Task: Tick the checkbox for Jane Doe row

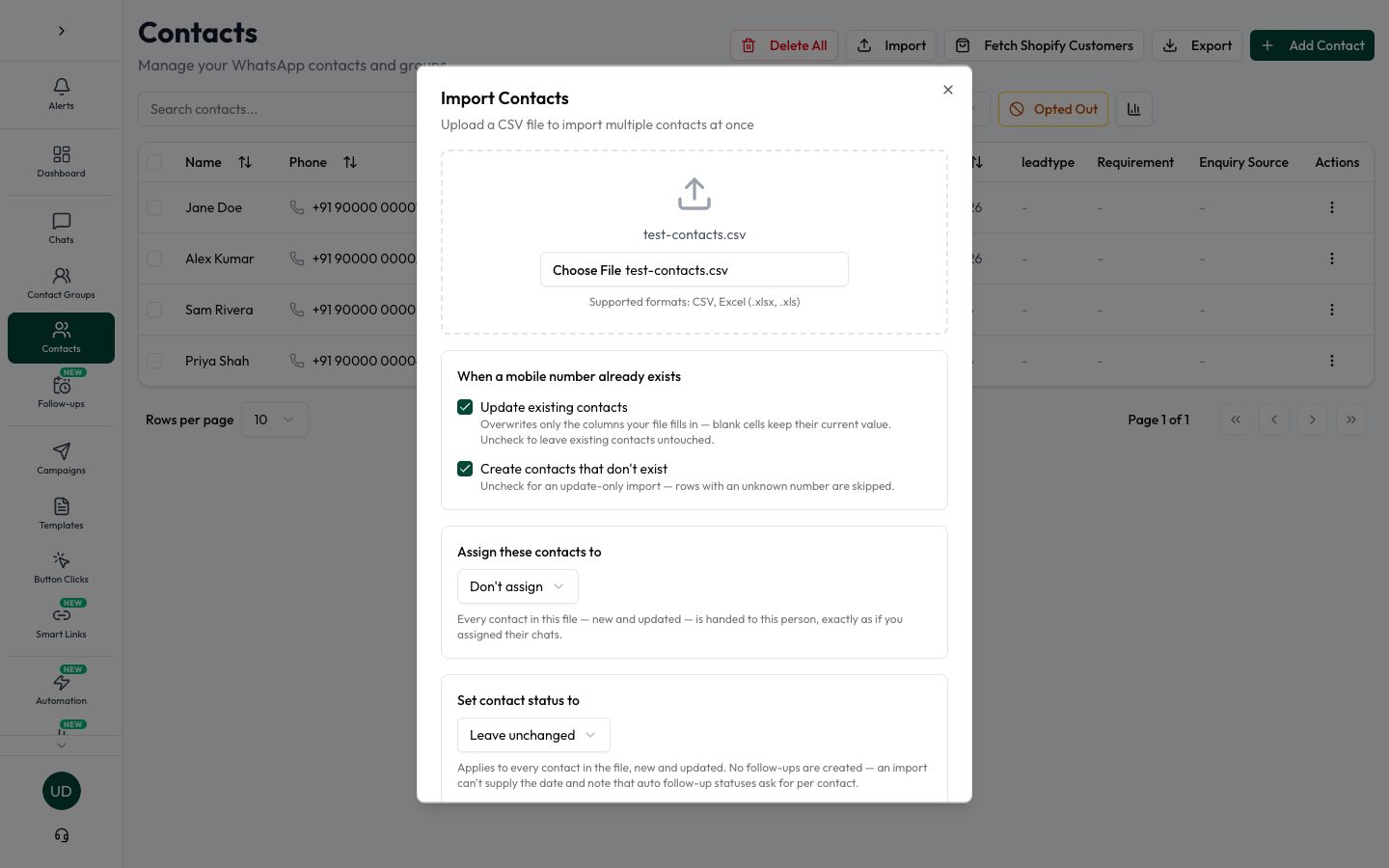Action: (x=154, y=207)
